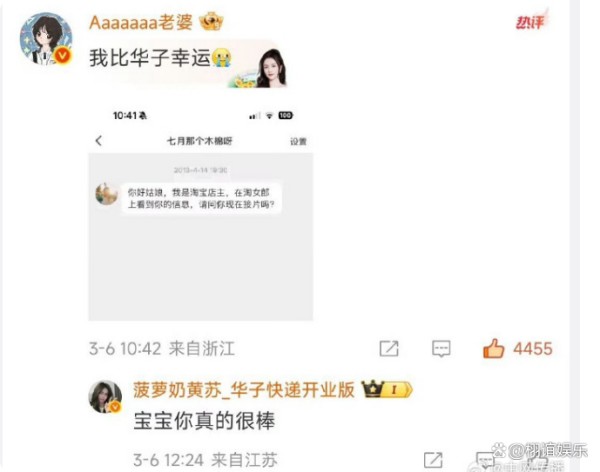
Task: Click the username 菠萝奶黄苏_华子快递开业版
Action: (x=244, y=390)
